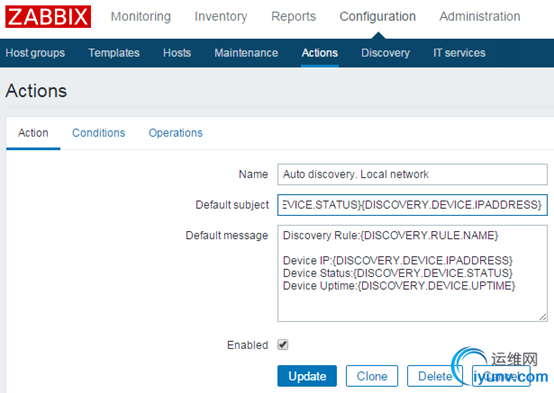554x393 pixels.
Task: Switch to the Action tab
Action: click(33, 133)
